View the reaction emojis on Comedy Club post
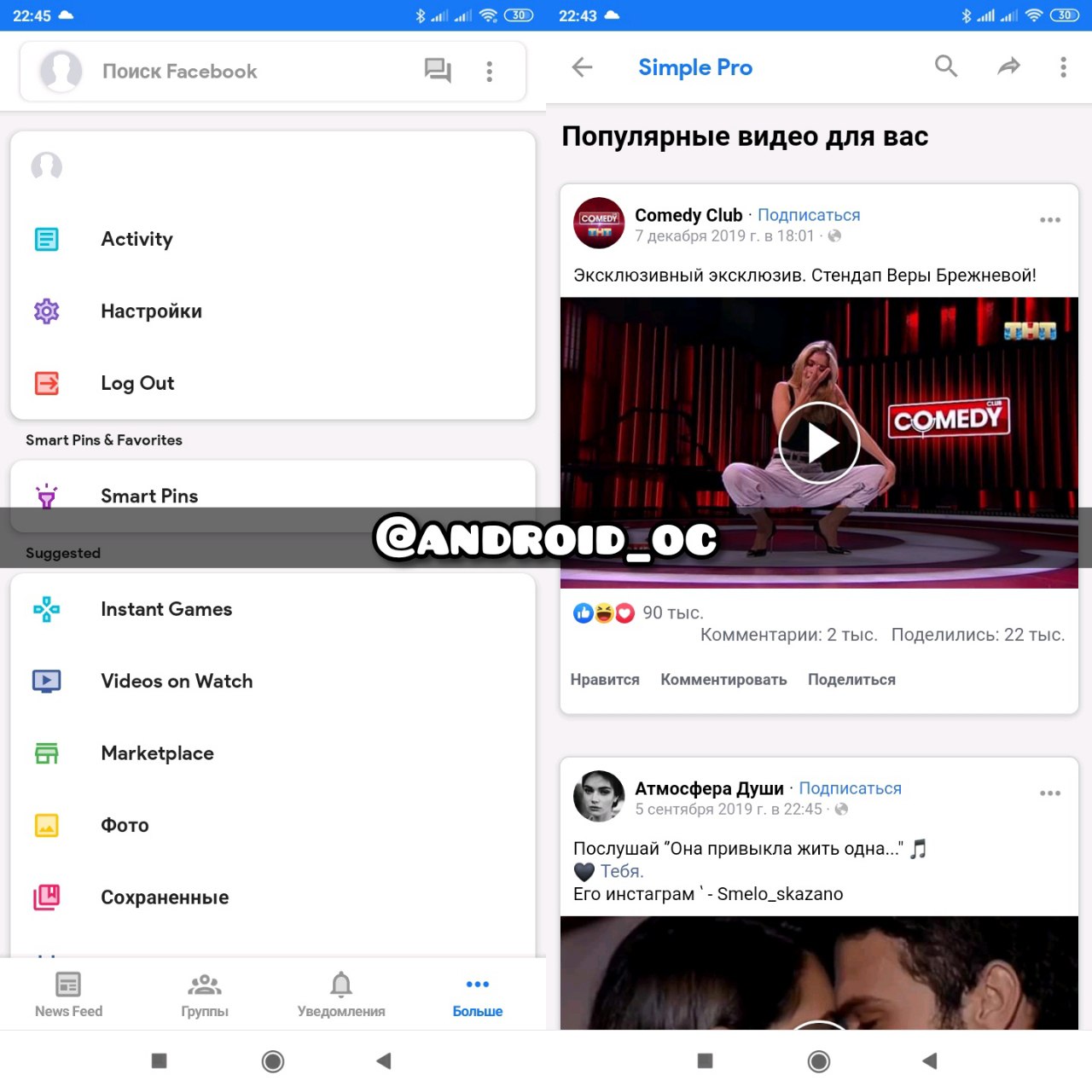The image size is (1092, 1092). tap(604, 613)
